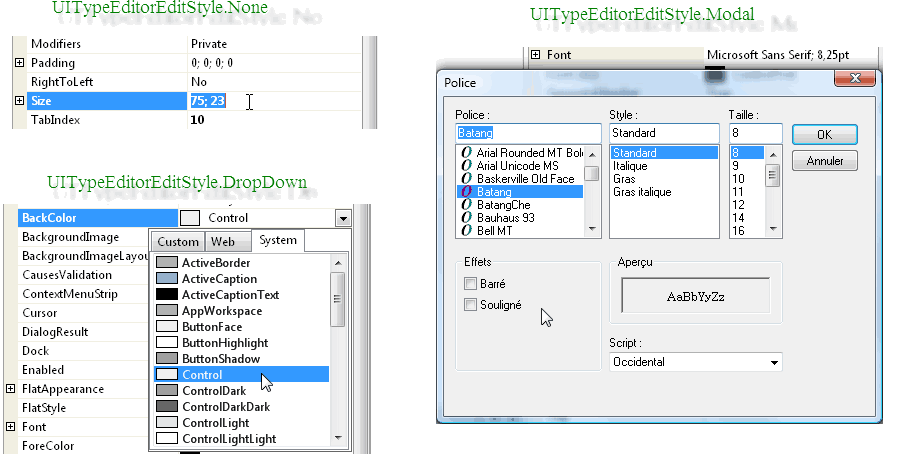Enable the Barré strikethrough checkbox
Viewport: 897px width, 454px height.
click(470, 285)
